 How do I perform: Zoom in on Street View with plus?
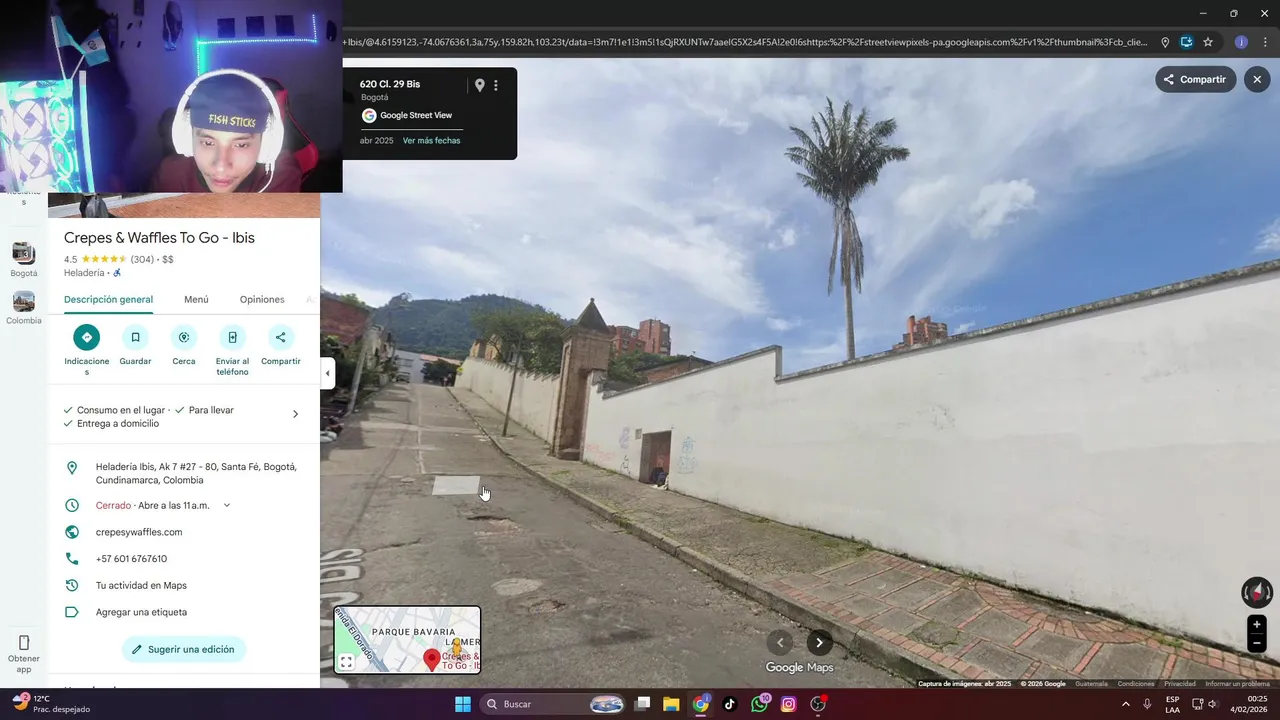[x=1257, y=625]
